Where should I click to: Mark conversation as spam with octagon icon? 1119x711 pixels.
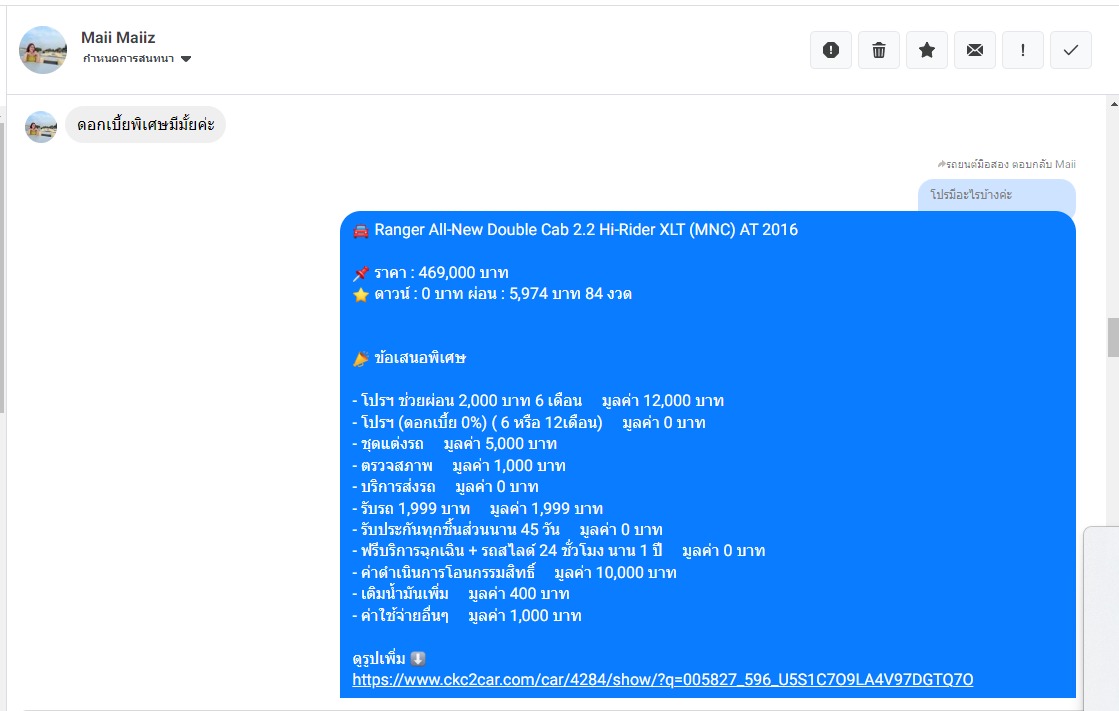click(831, 50)
